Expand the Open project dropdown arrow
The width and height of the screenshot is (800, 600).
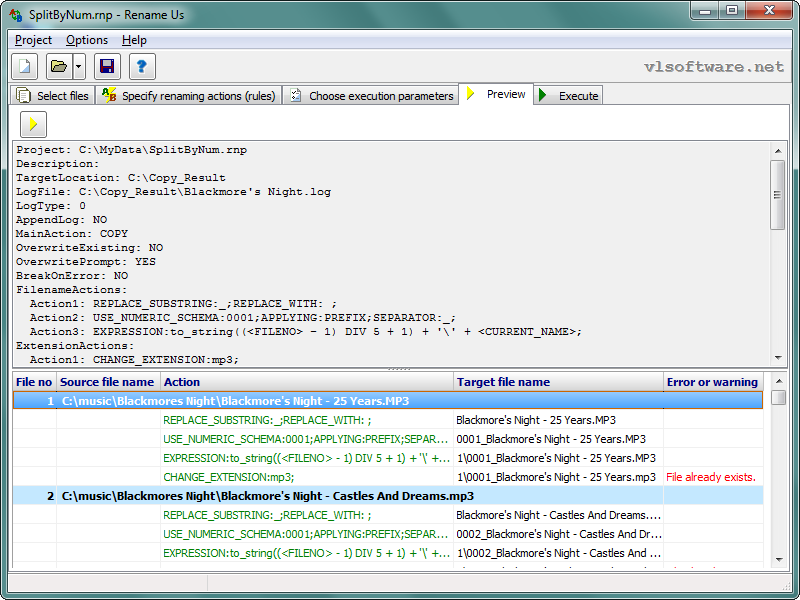point(79,67)
